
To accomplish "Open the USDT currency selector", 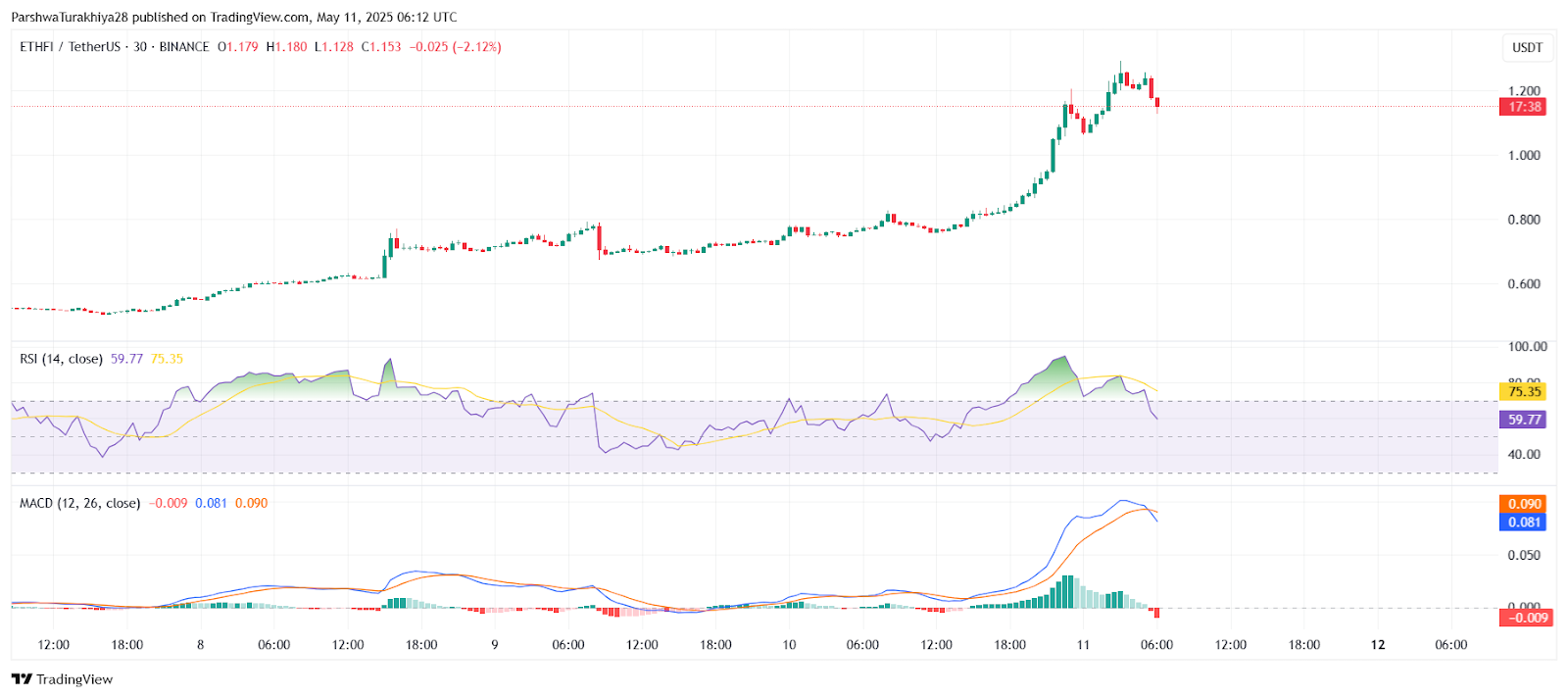I will (x=1527, y=47).
